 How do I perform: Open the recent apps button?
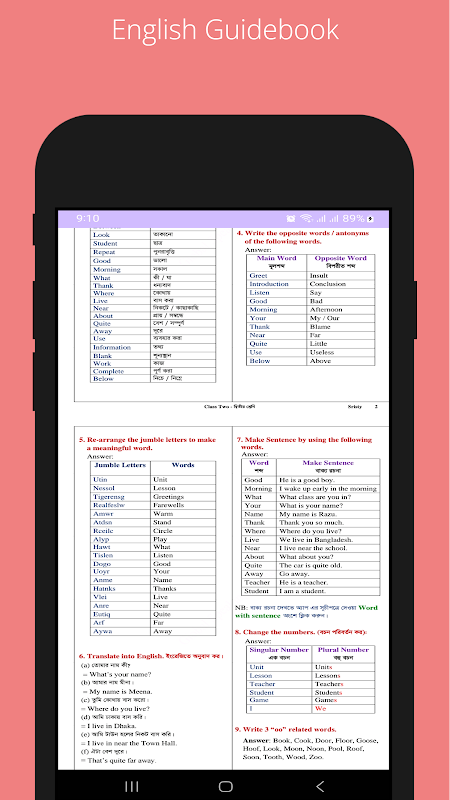click(x=132, y=786)
